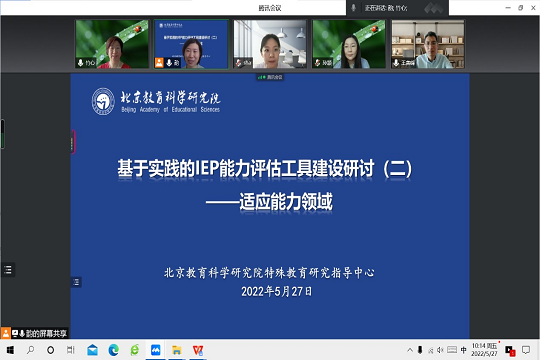Select the presenter 韵 video thumbnail
The height and width of the screenshot is (360, 540).
(x=191, y=44)
